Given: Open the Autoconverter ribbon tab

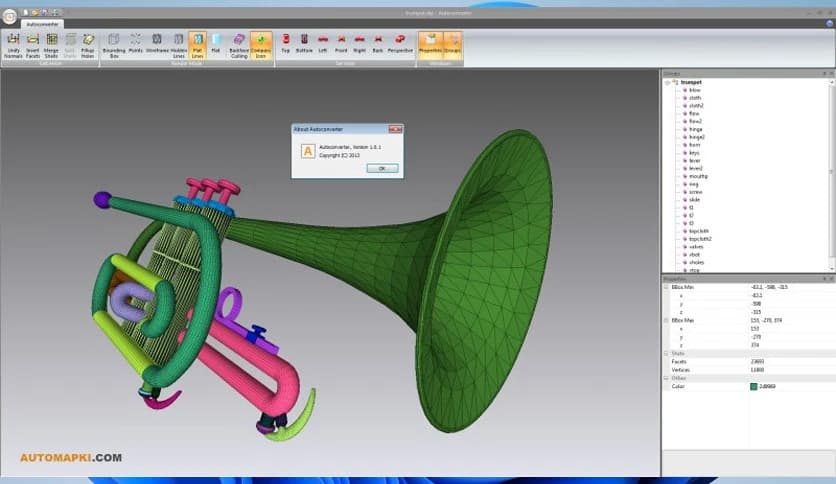Looking at the screenshot, I should (x=41, y=21).
